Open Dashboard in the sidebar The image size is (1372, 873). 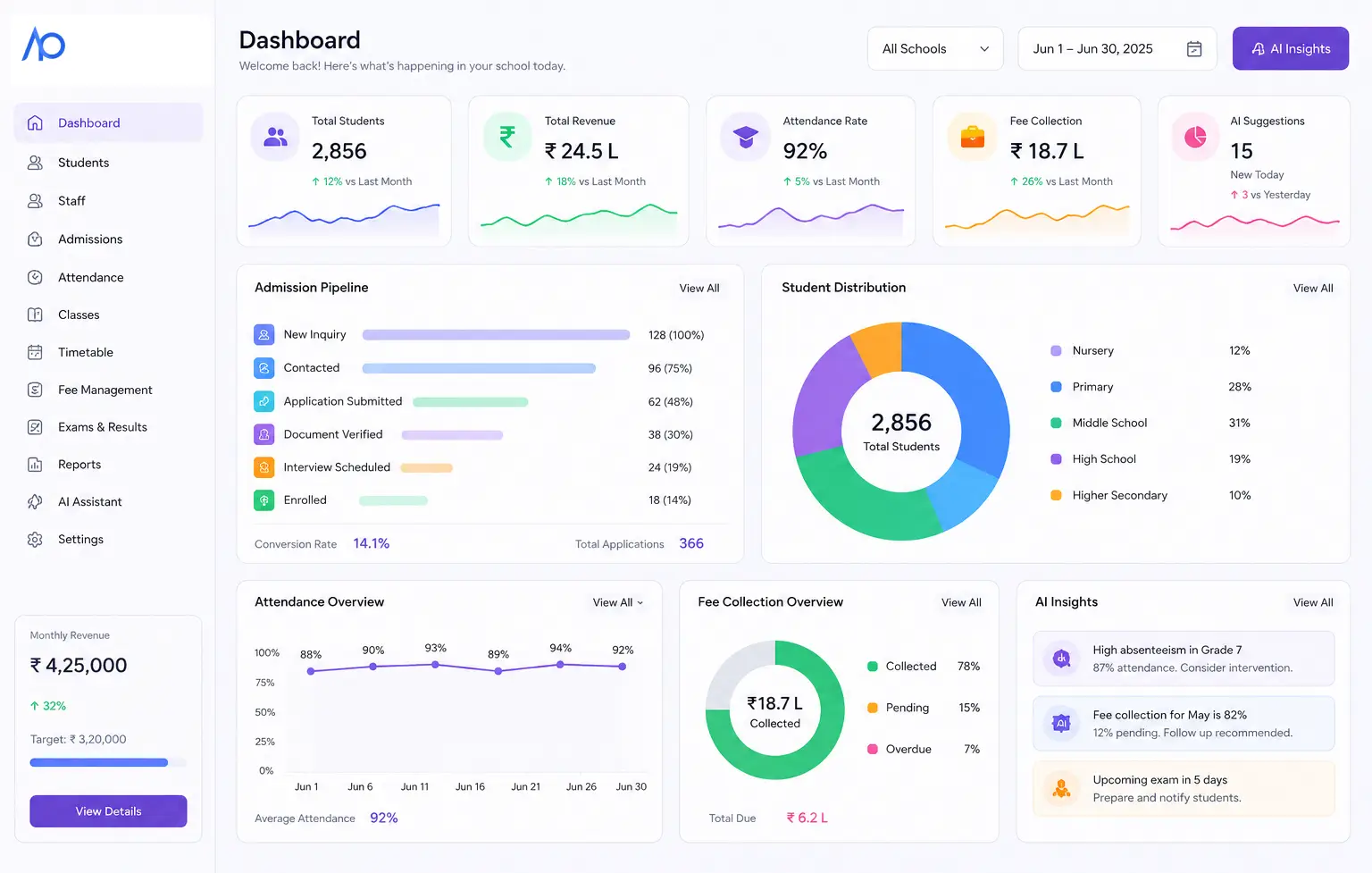(108, 122)
